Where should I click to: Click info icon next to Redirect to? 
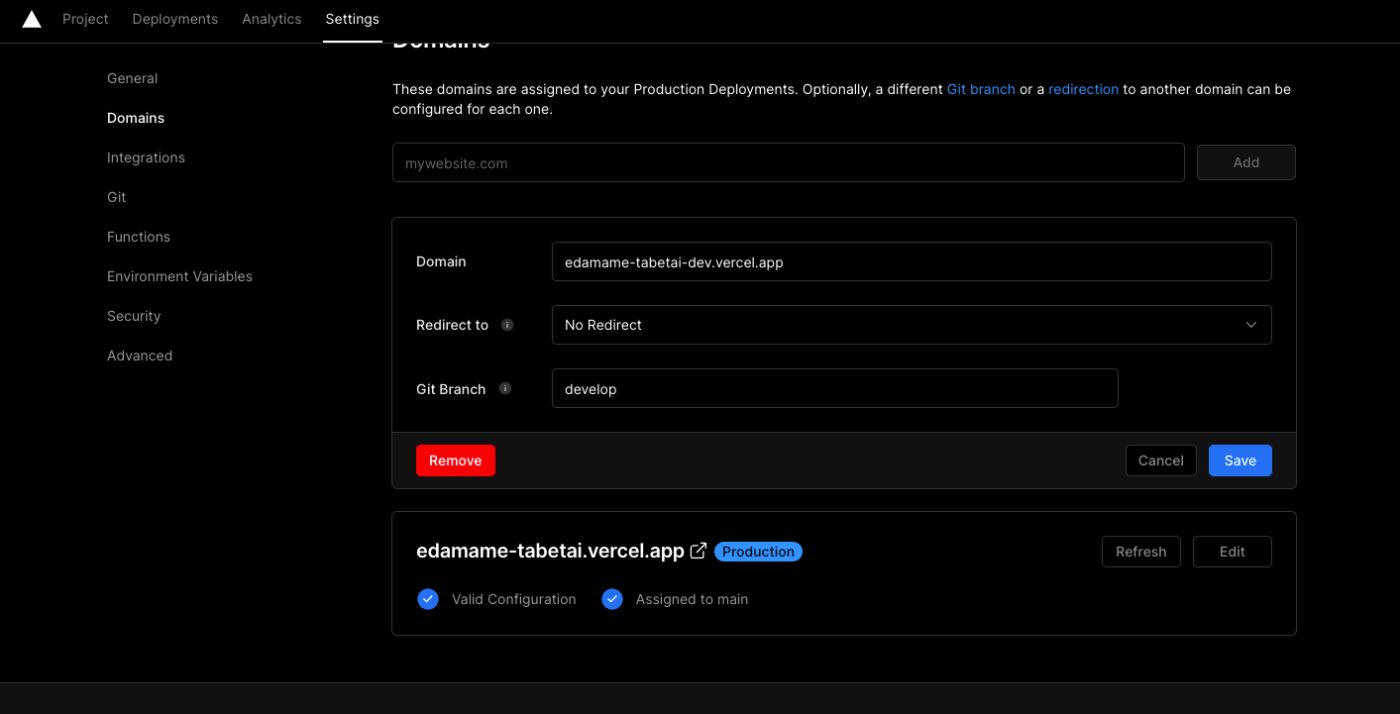click(x=507, y=325)
